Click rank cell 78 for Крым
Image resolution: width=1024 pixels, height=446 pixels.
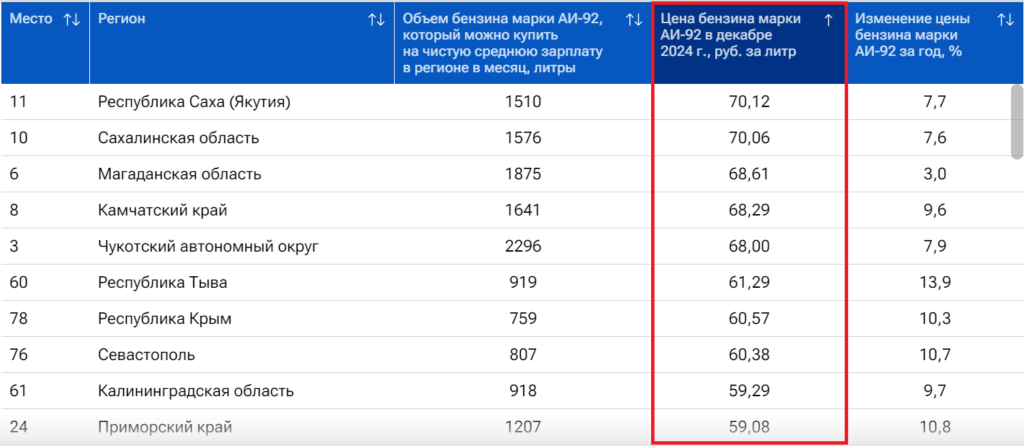(18, 319)
